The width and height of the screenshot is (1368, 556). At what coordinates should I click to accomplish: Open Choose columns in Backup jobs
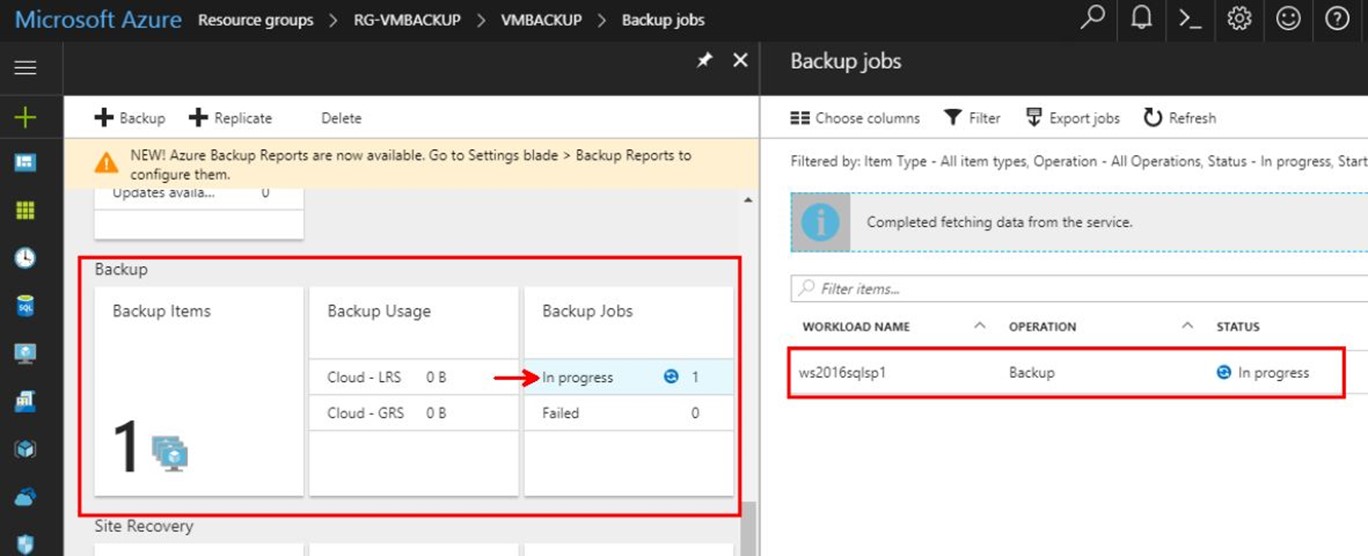point(855,118)
